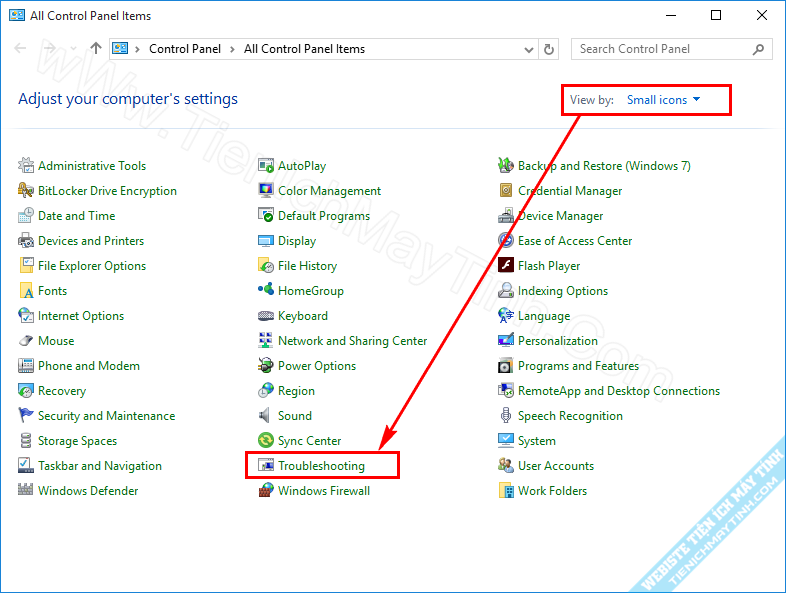Open the Default Programs icon
This screenshot has width=786, height=593.
266,216
